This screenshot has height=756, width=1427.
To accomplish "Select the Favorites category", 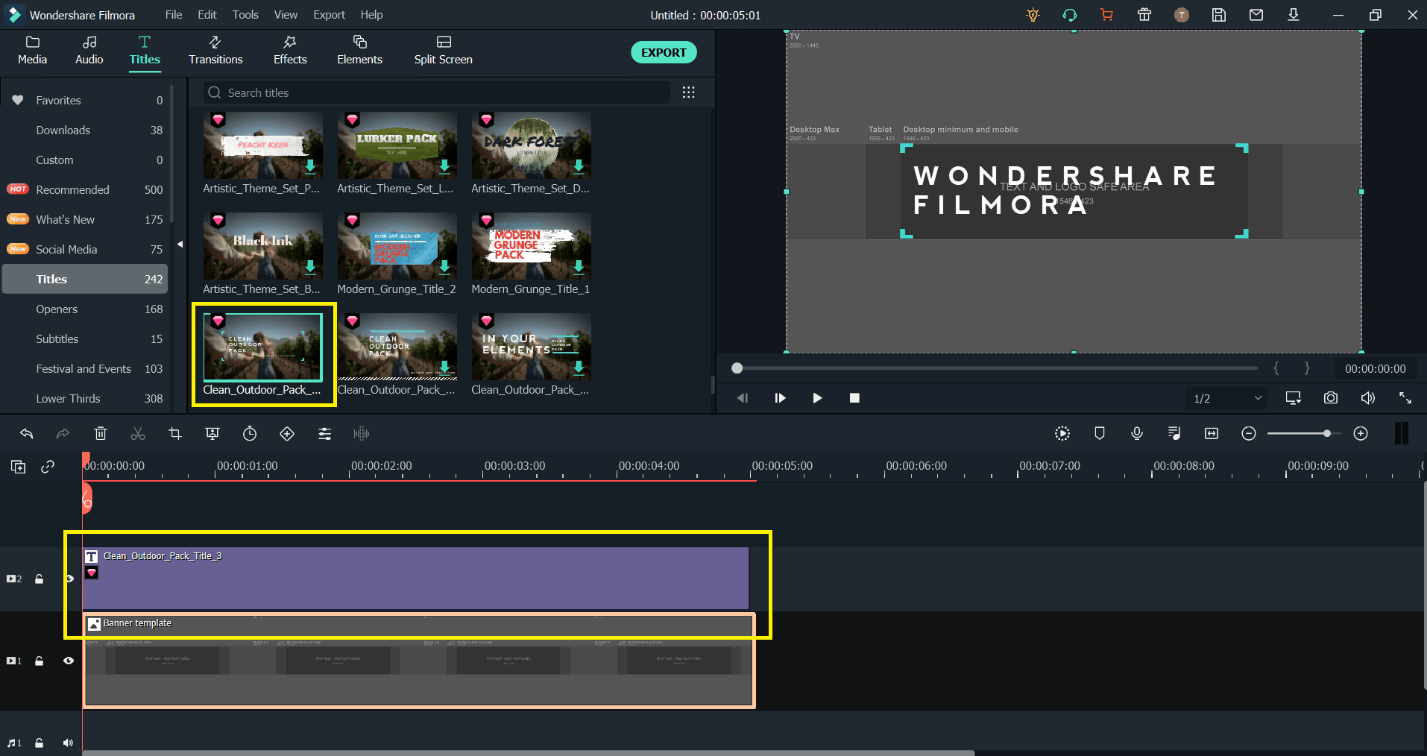I will 85,100.
